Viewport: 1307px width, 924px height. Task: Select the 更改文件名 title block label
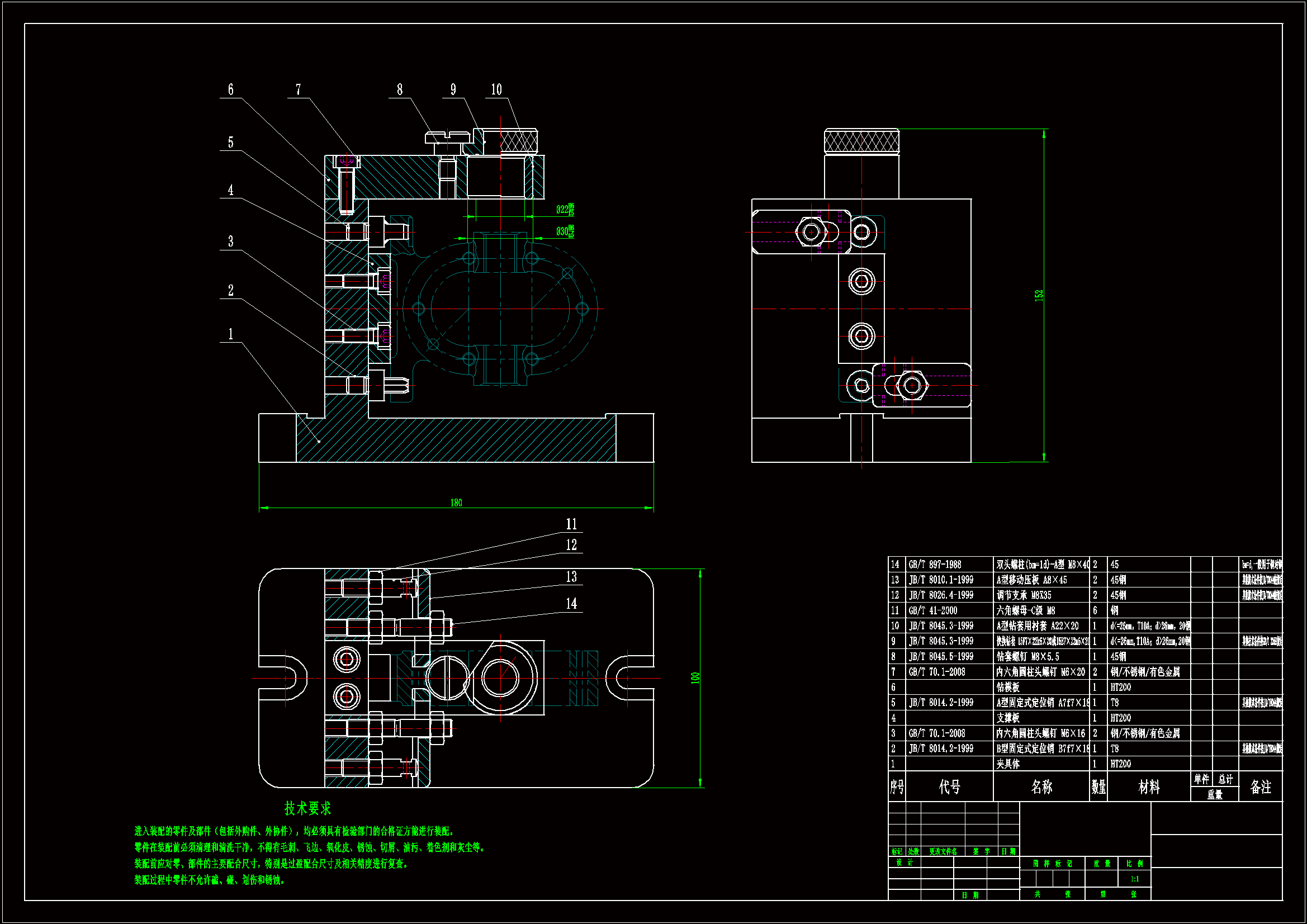[x=943, y=852]
